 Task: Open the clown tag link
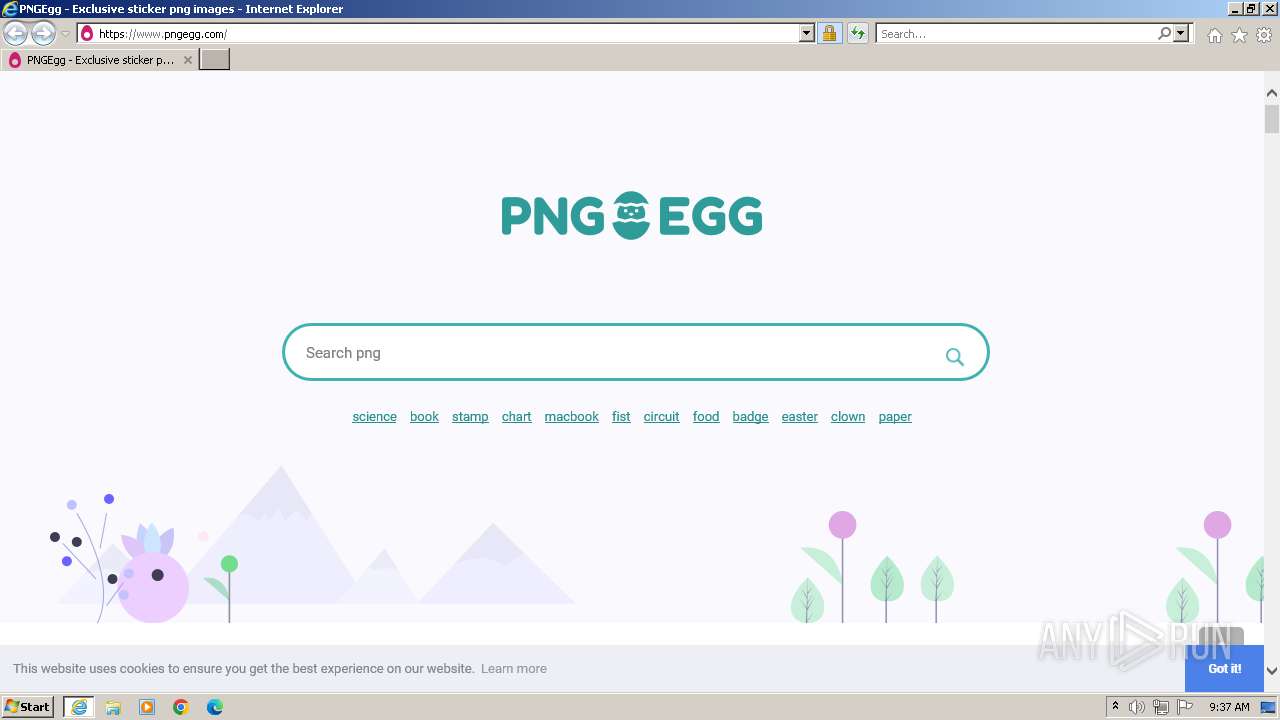tap(848, 417)
